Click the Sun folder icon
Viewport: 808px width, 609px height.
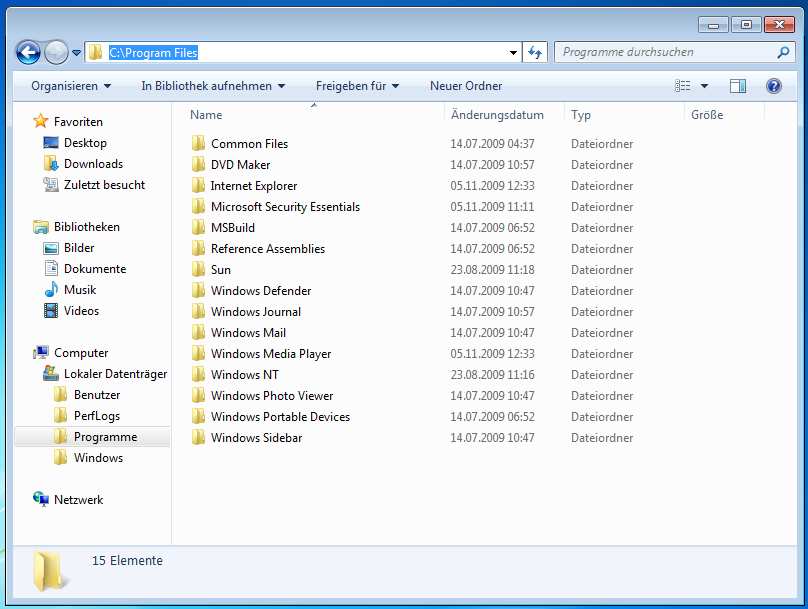pyautogui.click(x=198, y=269)
